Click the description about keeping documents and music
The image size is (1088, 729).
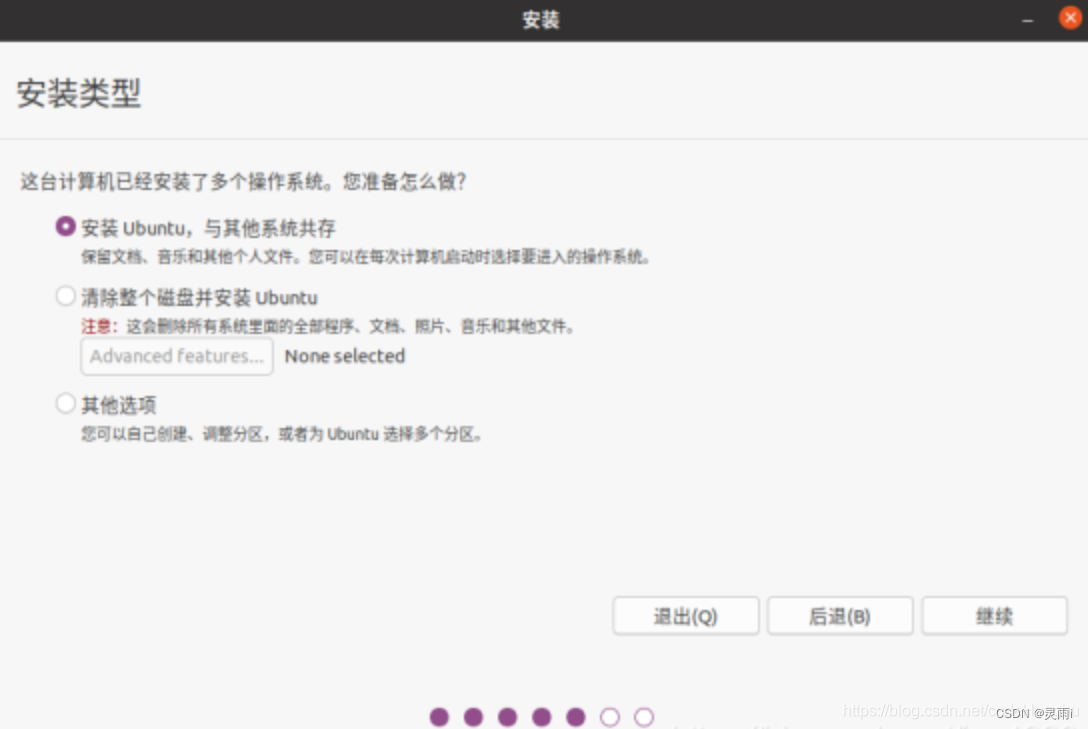coord(366,257)
